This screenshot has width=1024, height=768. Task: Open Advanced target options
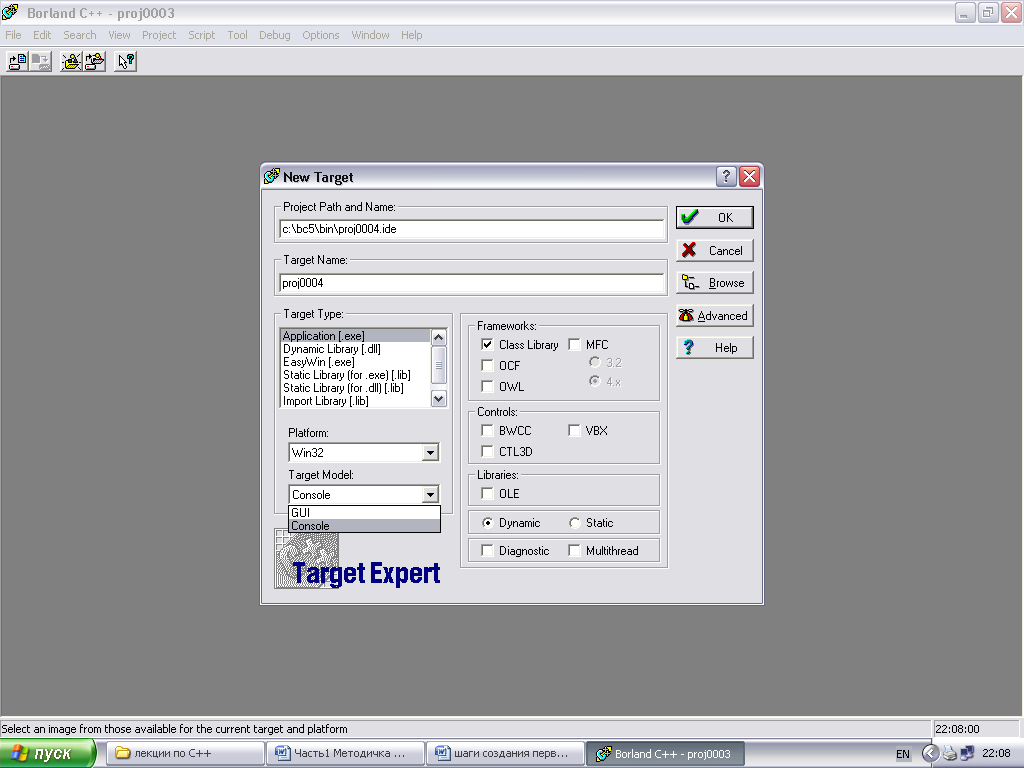[714, 315]
